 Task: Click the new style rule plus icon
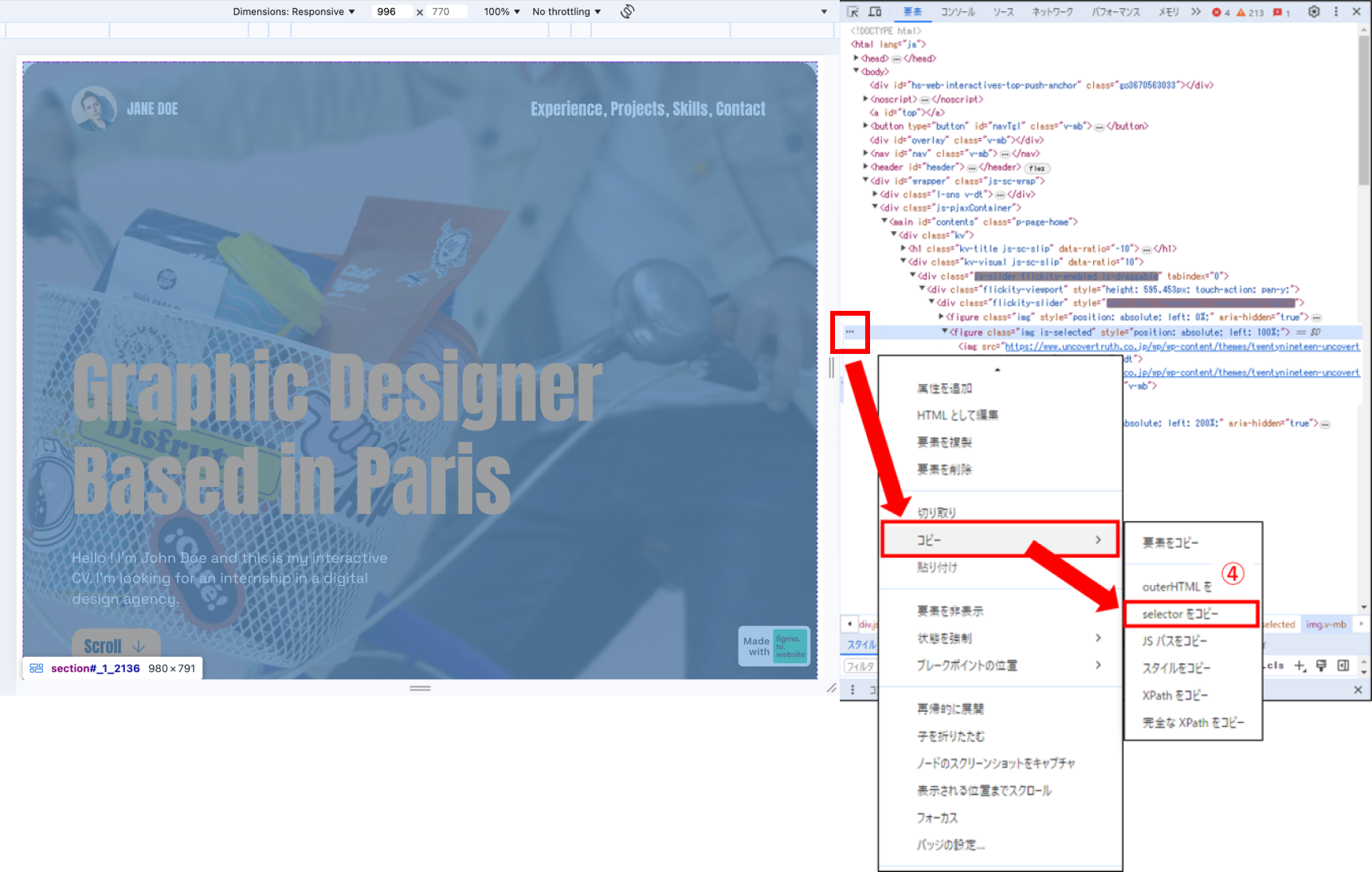1299,666
